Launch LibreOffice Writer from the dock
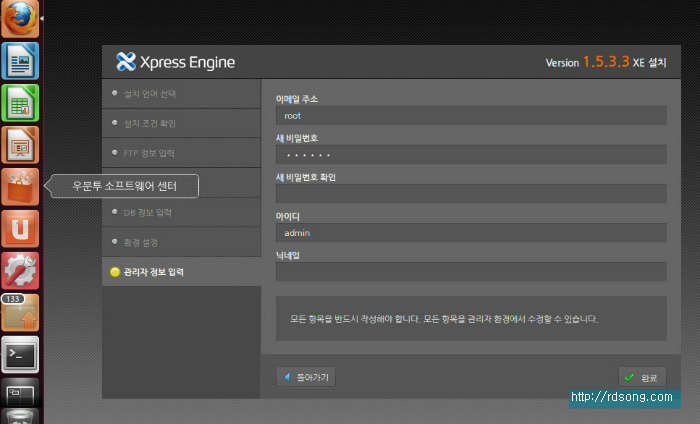700x424 pixels. (20, 61)
